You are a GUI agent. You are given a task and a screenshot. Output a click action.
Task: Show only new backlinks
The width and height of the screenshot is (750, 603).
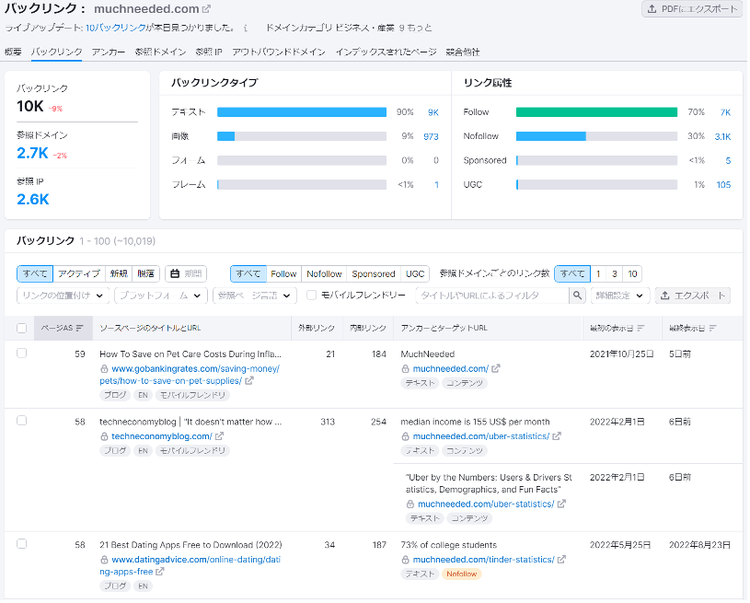tap(119, 274)
